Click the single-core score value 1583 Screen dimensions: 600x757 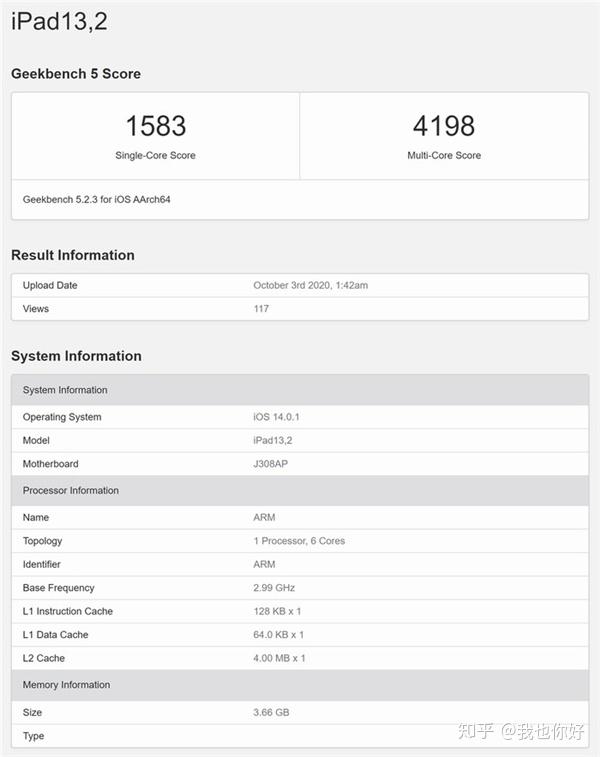155,126
